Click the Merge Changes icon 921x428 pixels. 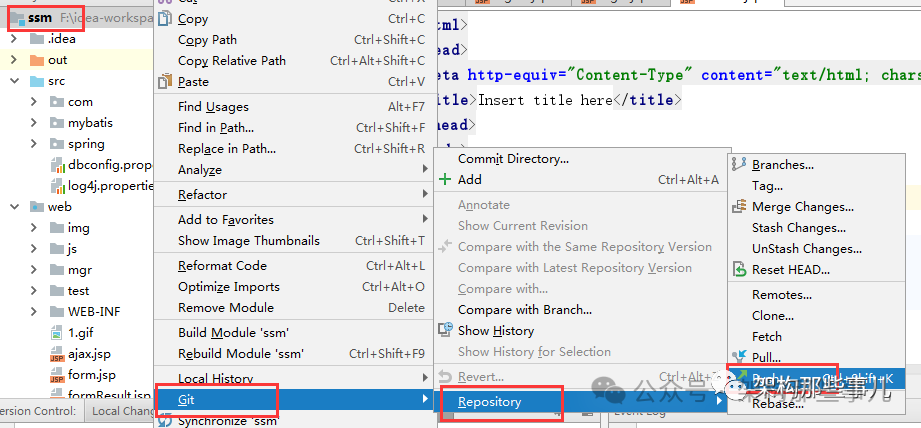coord(739,206)
